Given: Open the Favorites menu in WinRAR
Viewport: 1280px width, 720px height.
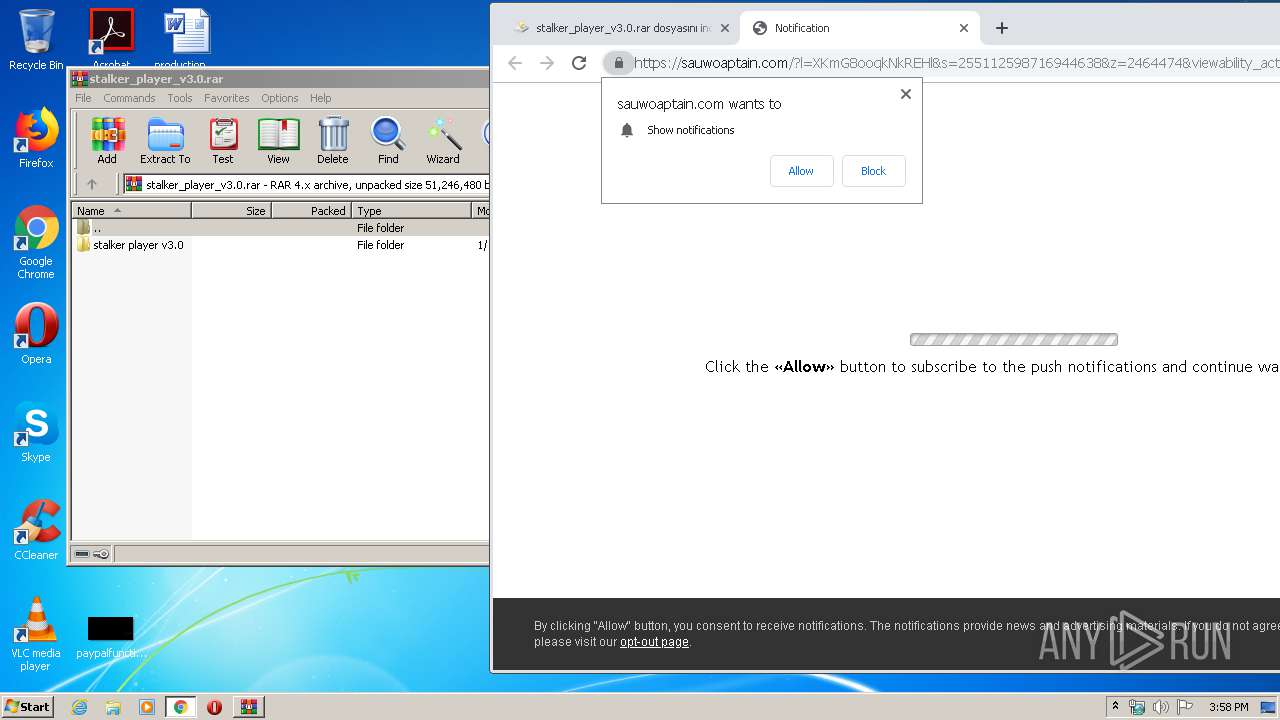Looking at the screenshot, I should click(x=227, y=98).
